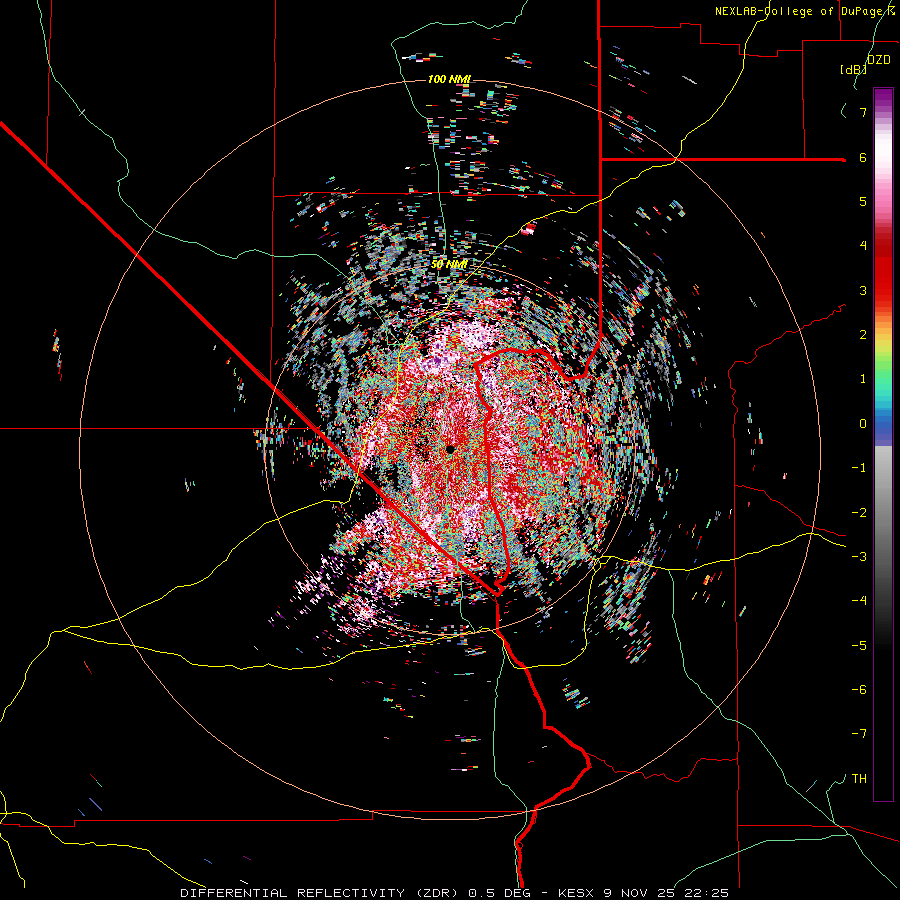Click the ZDR vertical color bar
This screenshot has width=900, height=900.
(x=883, y=445)
